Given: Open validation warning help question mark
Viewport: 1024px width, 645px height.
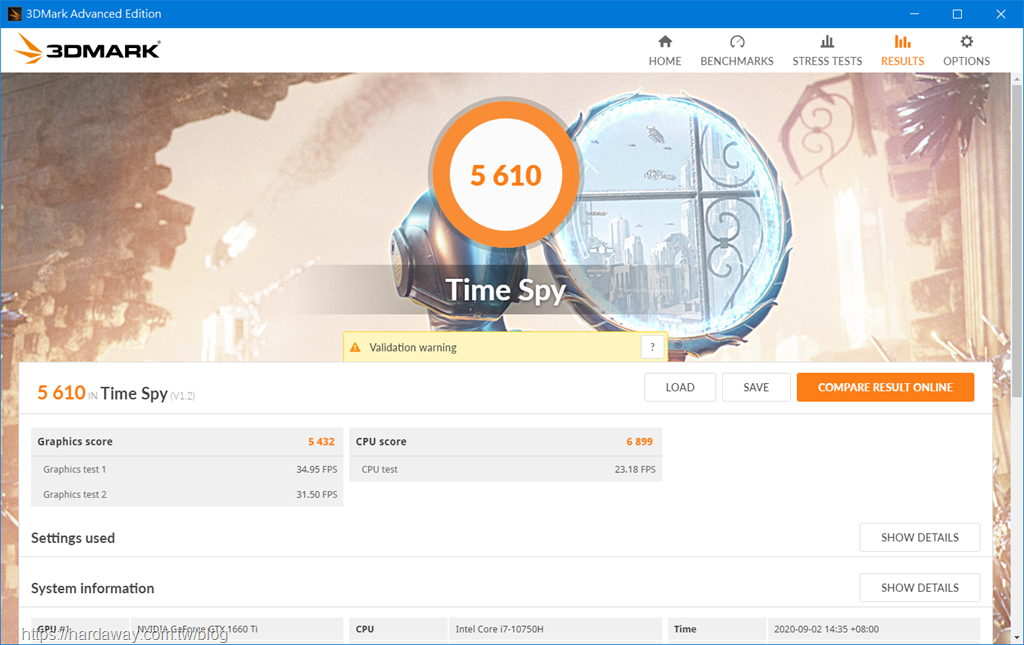Looking at the screenshot, I should (652, 347).
